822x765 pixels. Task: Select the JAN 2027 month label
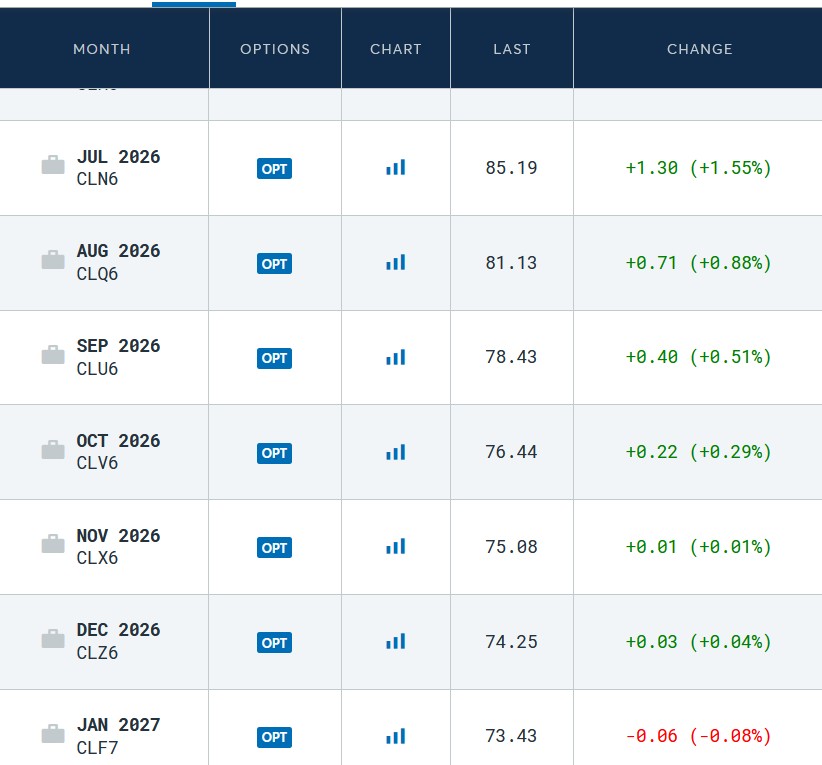tap(118, 725)
